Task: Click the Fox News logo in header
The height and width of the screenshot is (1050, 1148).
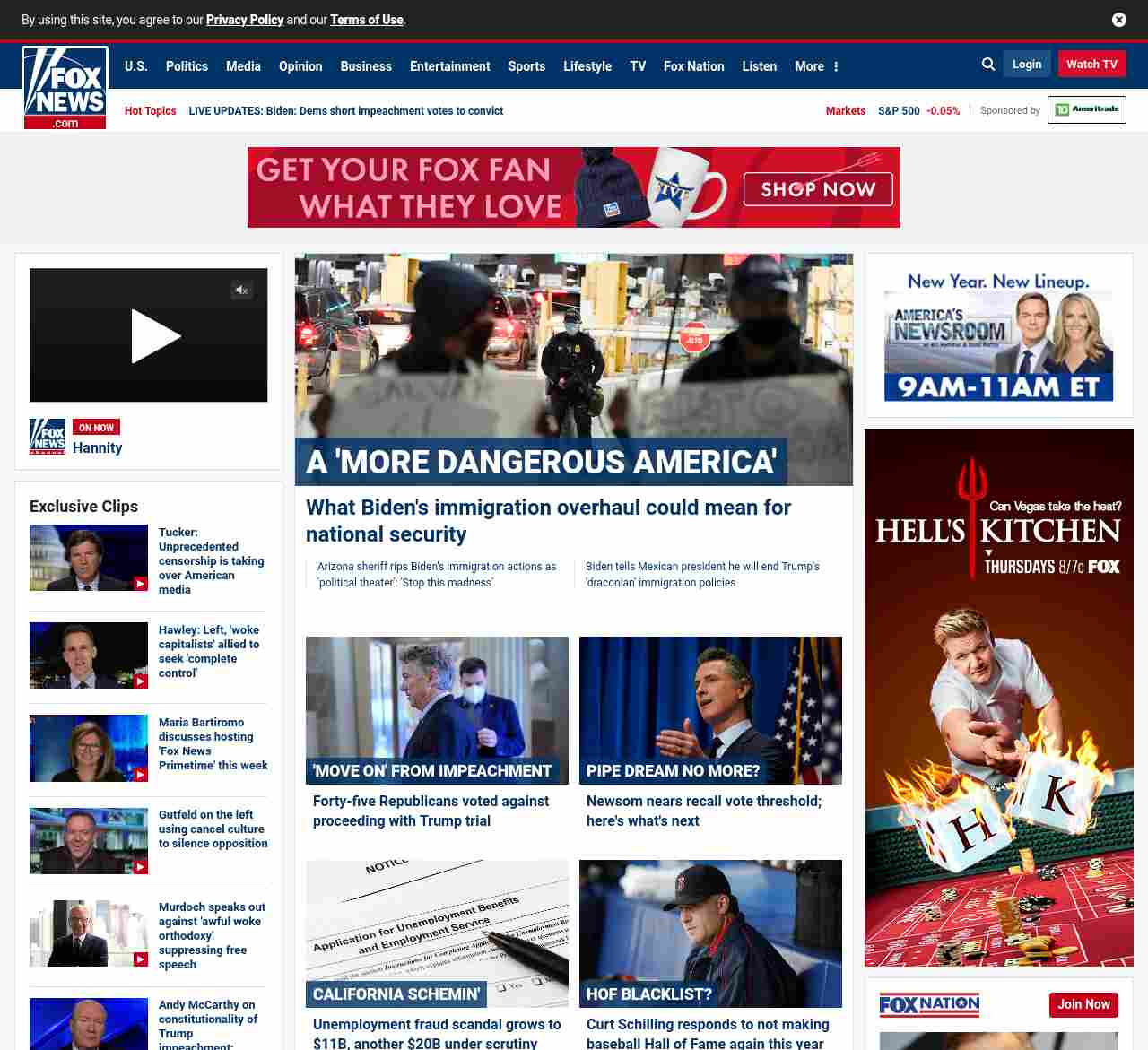Action: (65, 88)
